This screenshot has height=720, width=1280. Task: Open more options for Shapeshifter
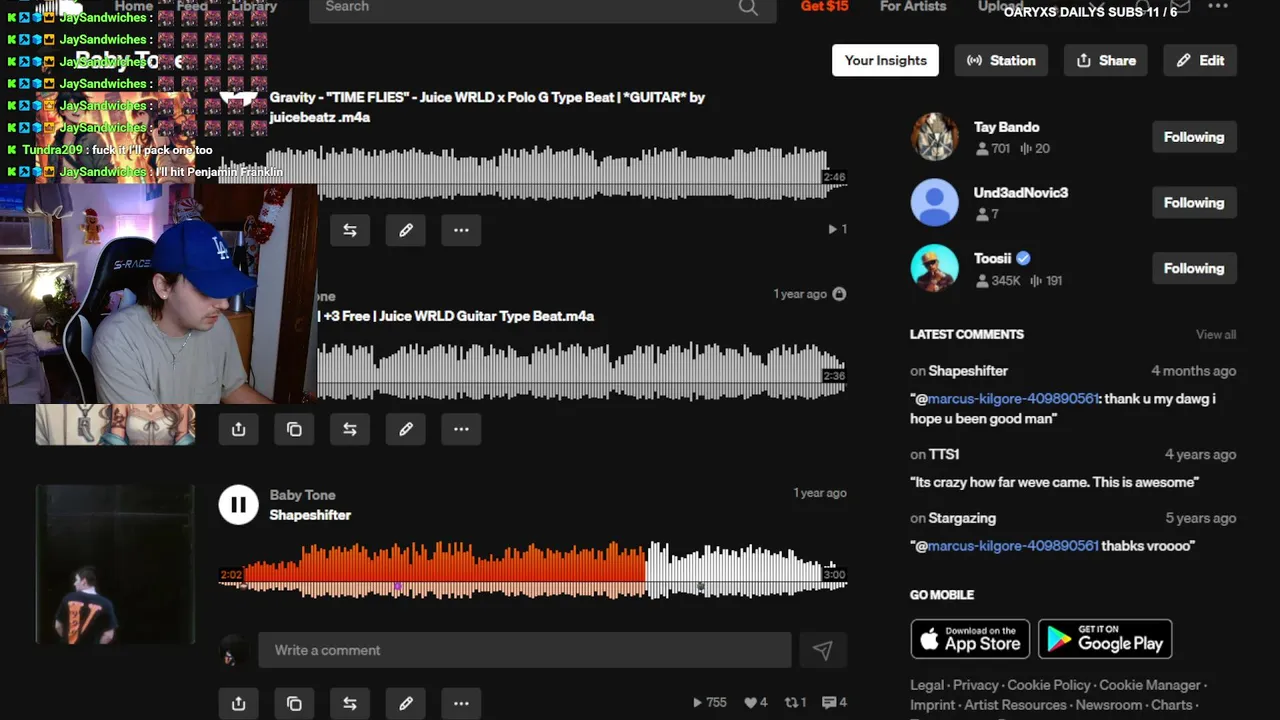coord(461,703)
